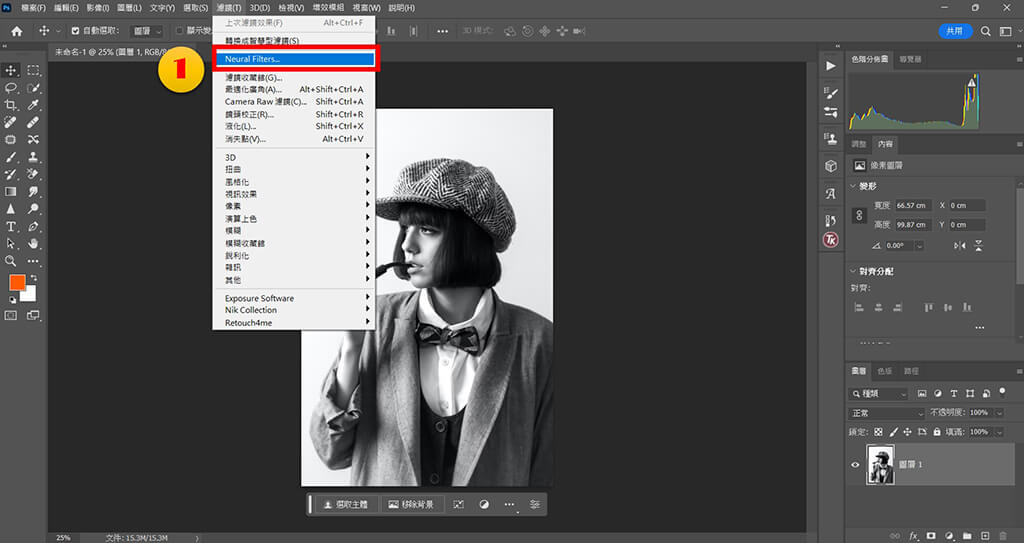The height and width of the screenshot is (543, 1024).
Task: Toggle link width and height chain
Action: click(859, 215)
